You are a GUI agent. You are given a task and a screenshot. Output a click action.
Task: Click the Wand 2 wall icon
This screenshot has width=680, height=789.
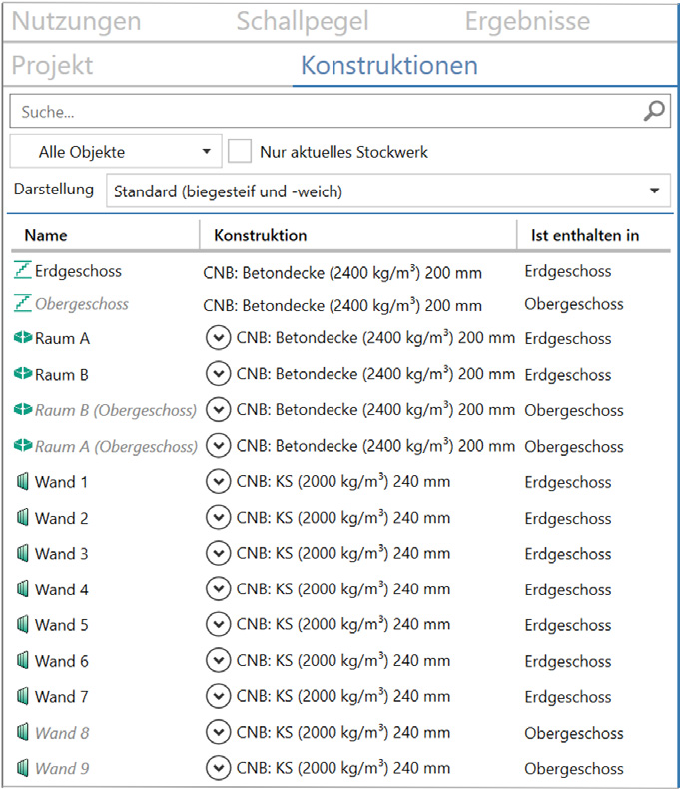coord(23,517)
